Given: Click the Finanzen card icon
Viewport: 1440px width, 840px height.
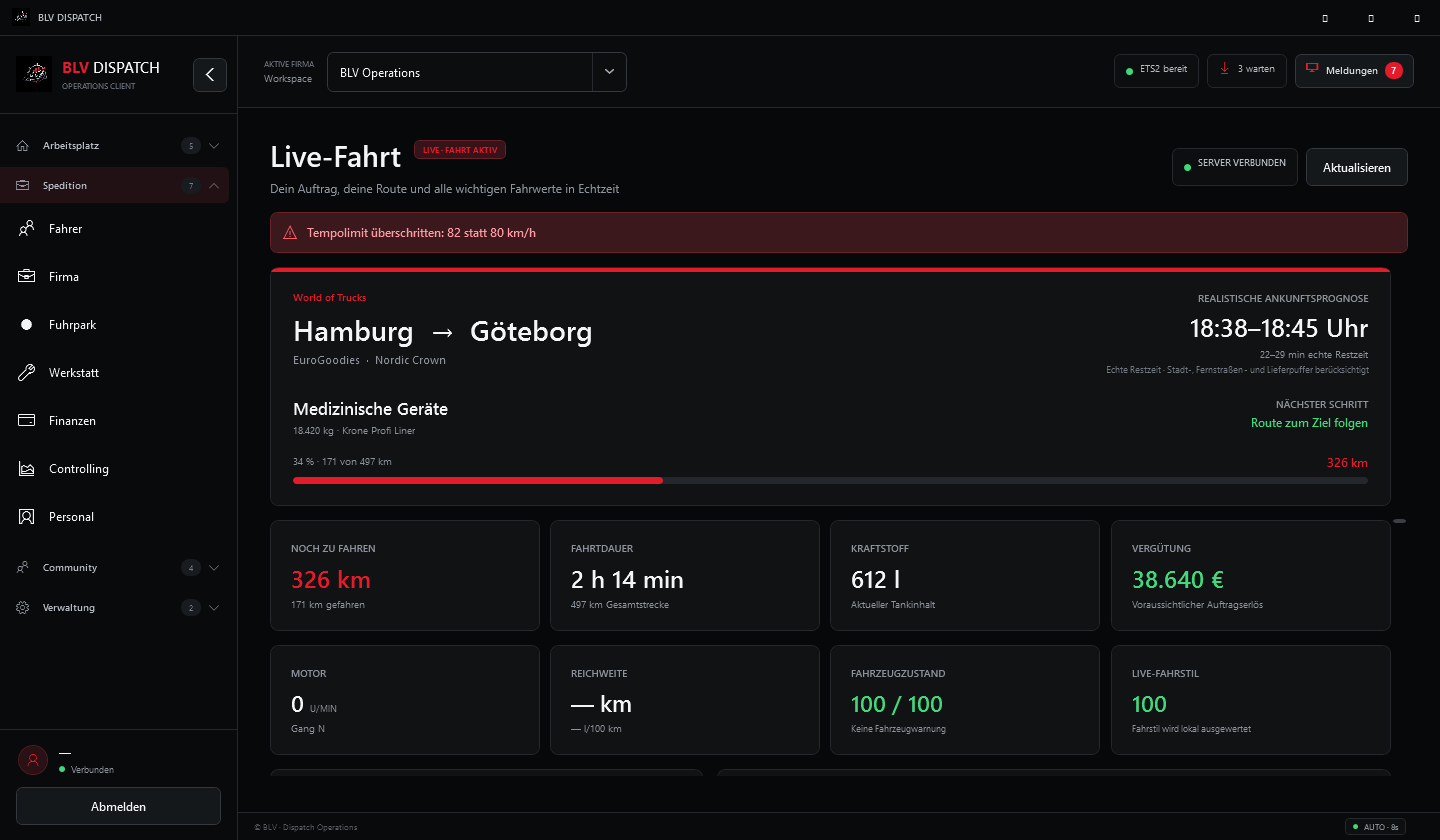Looking at the screenshot, I should [x=27, y=421].
